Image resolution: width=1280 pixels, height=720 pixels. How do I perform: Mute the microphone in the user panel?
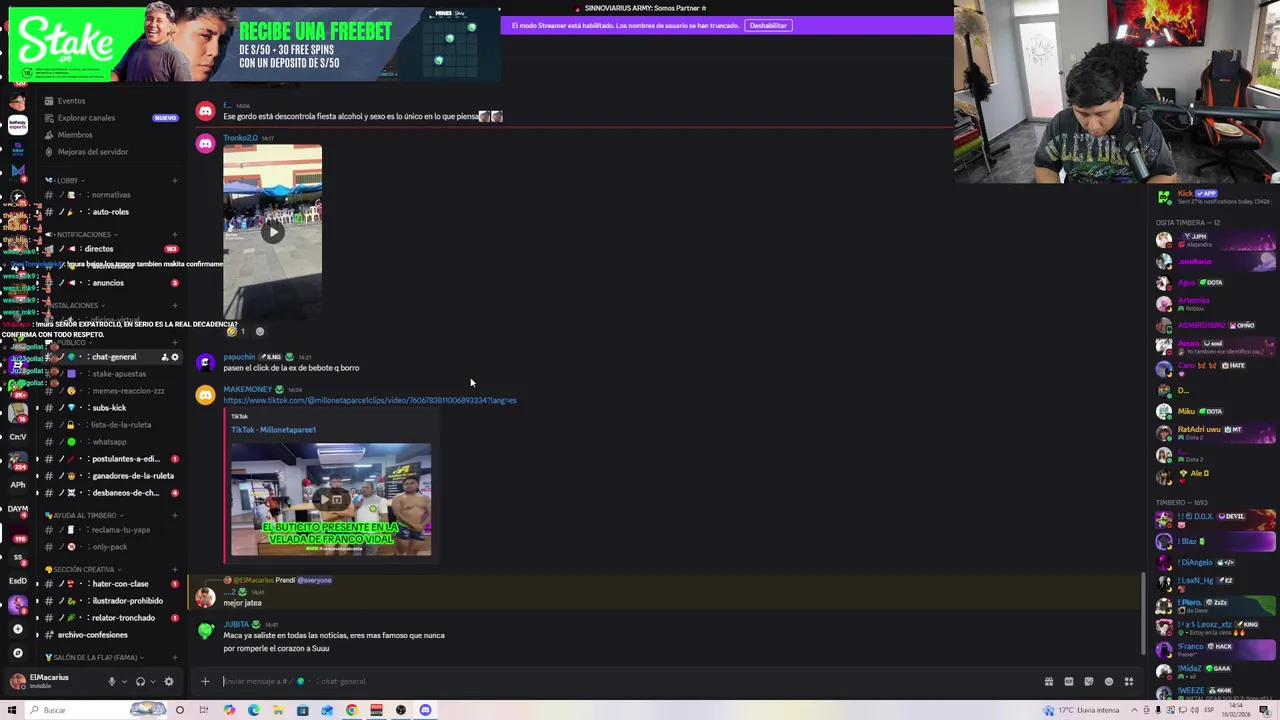coord(112,681)
